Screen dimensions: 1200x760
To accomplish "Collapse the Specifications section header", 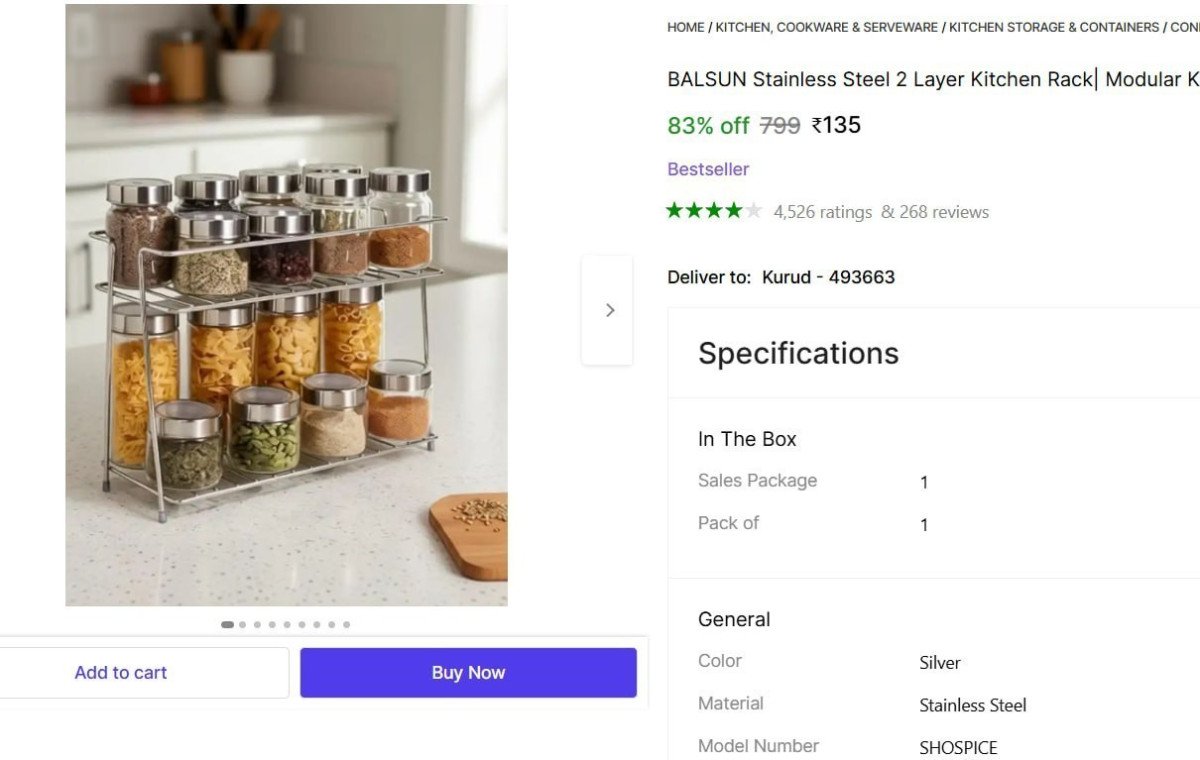I will point(798,353).
